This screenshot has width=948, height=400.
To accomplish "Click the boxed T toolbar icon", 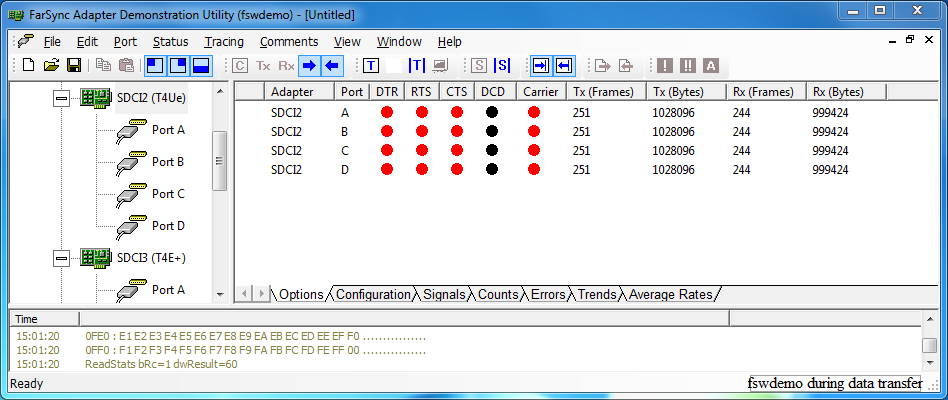I will (x=371, y=66).
